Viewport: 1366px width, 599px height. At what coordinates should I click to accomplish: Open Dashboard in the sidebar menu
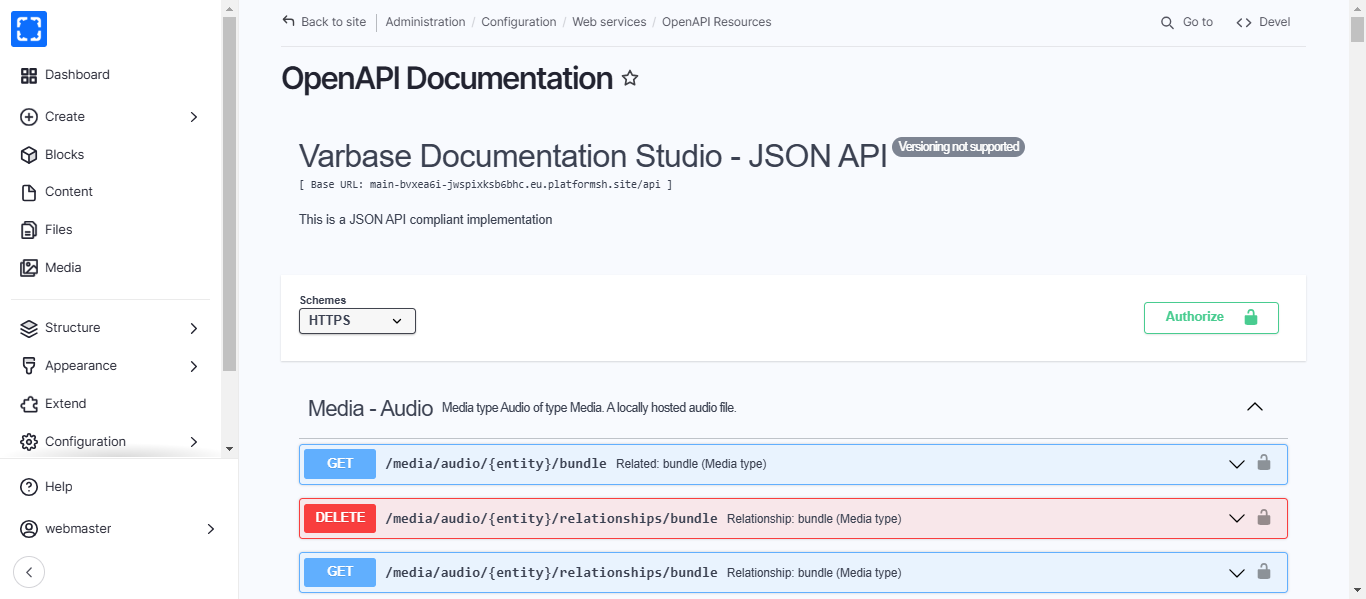pos(77,75)
